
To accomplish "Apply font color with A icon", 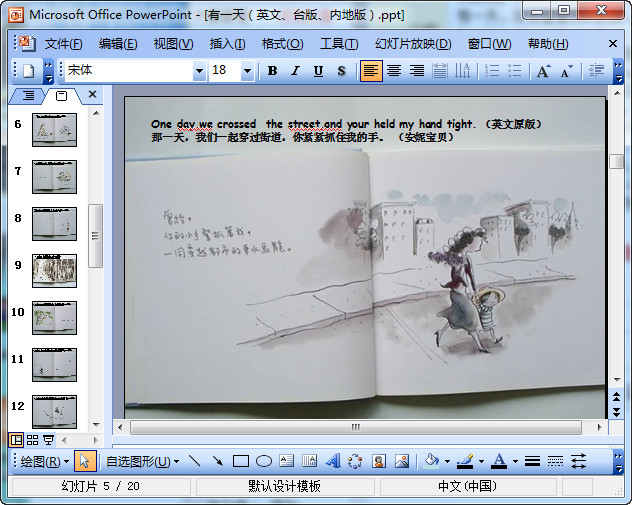I will 499,461.
